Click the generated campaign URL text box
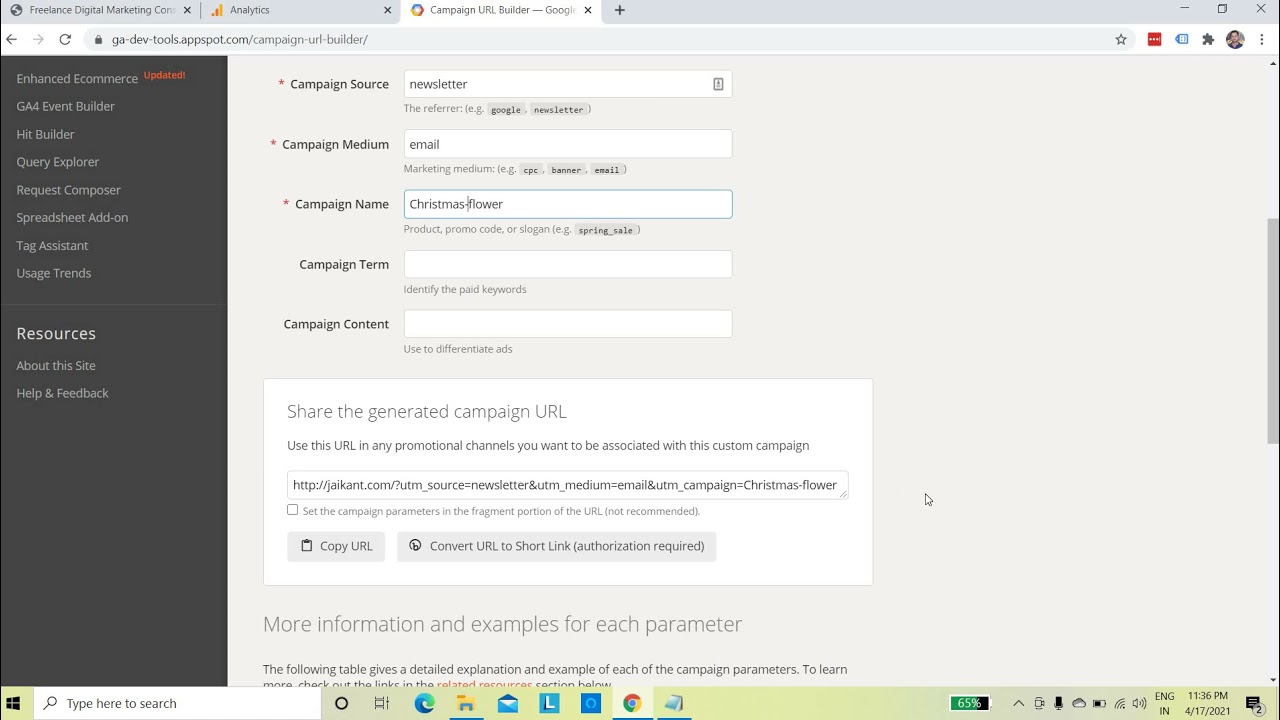 (568, 485)
